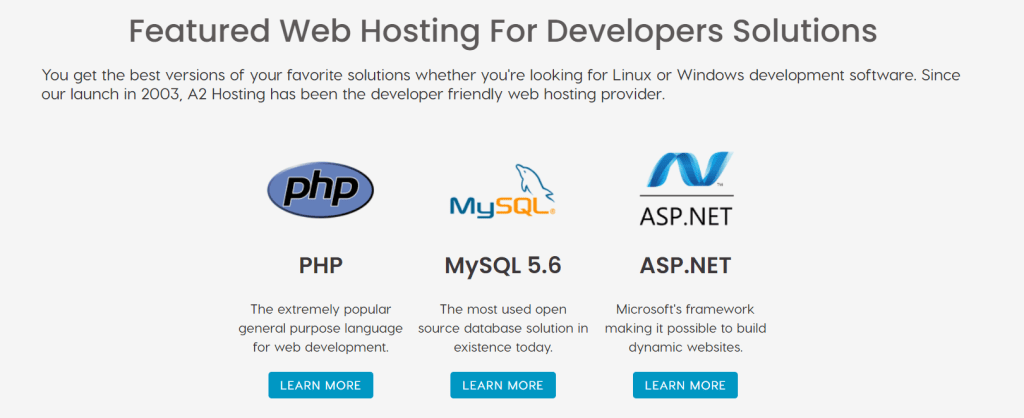Click the intro paragraph mentioning A2 Hosting
Screen dimensions: 1024x418
(502, 84)
